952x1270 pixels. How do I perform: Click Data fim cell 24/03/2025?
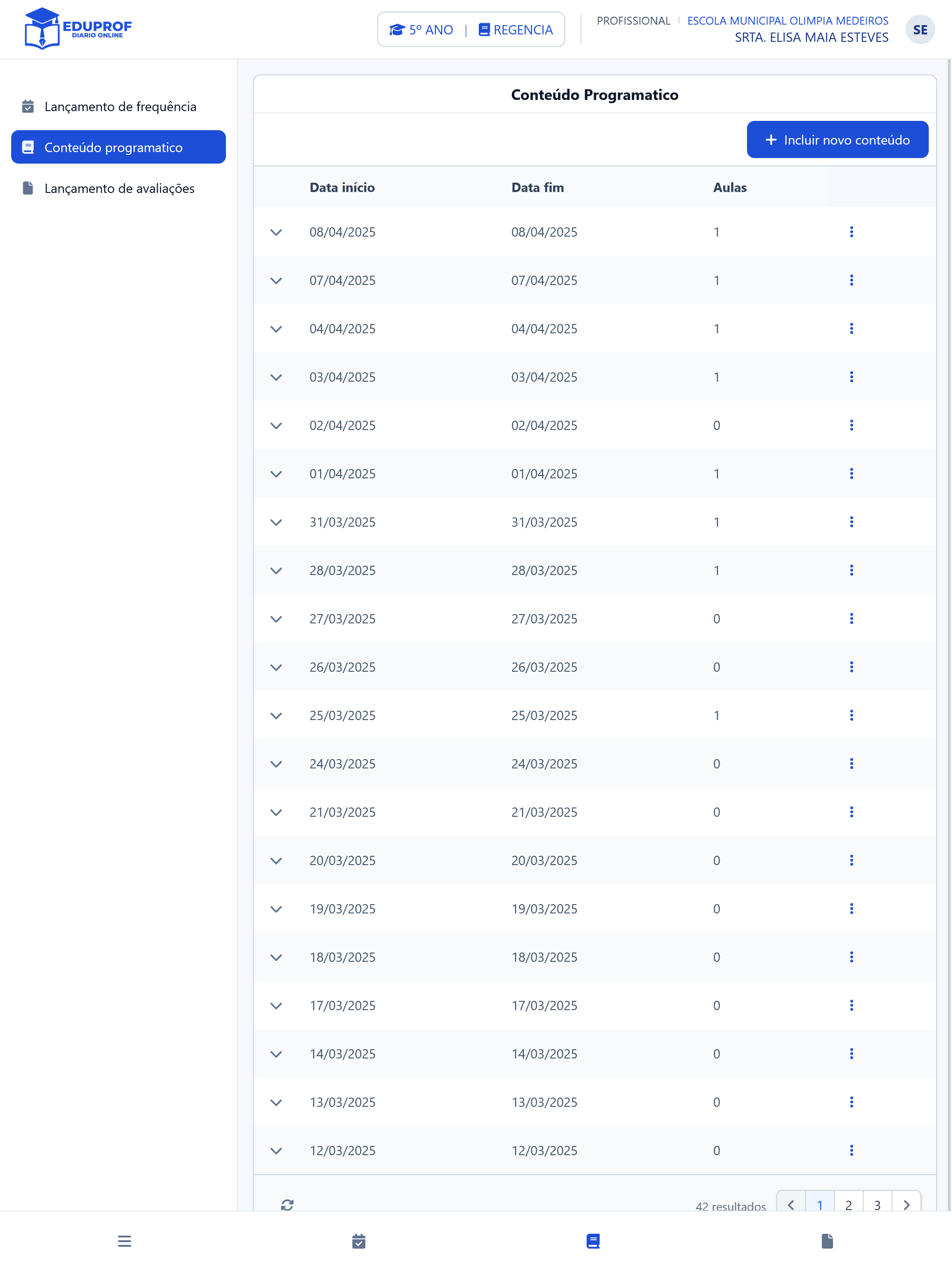(x=544, y=764)
